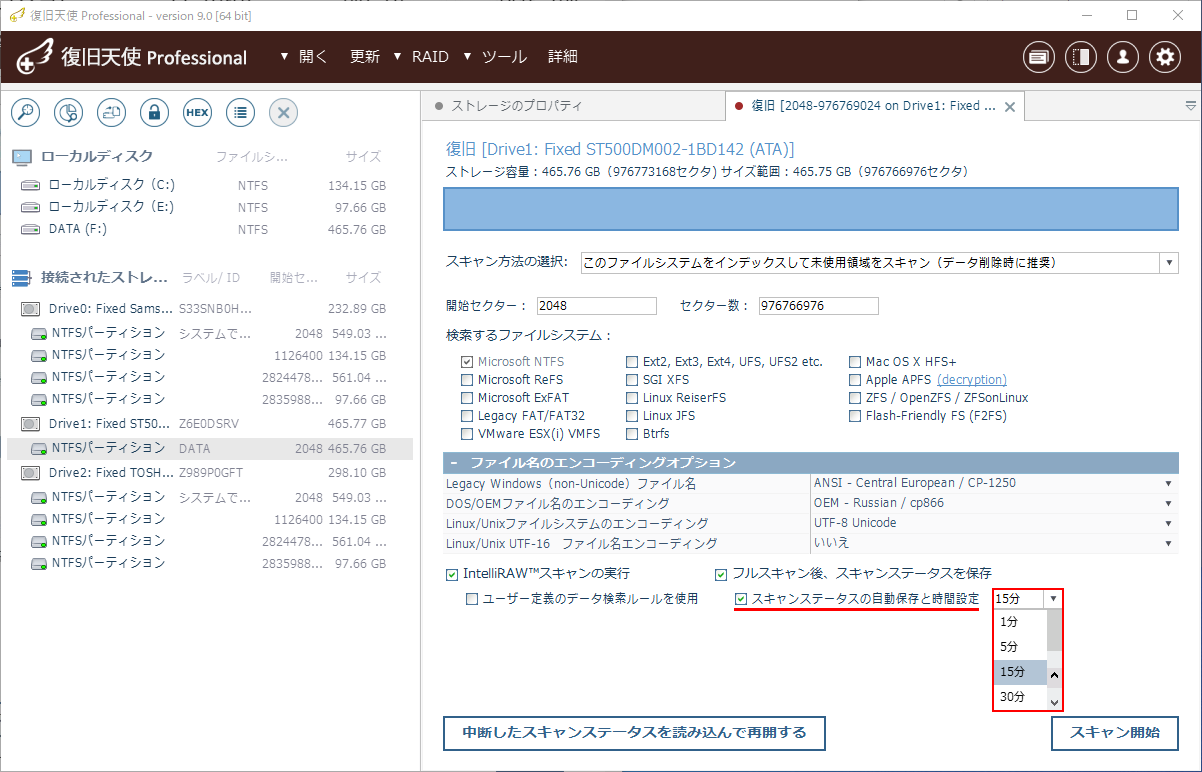
Task: Check the VMware ESX(i) VMFS checkbox
Action: pos(467,434)
